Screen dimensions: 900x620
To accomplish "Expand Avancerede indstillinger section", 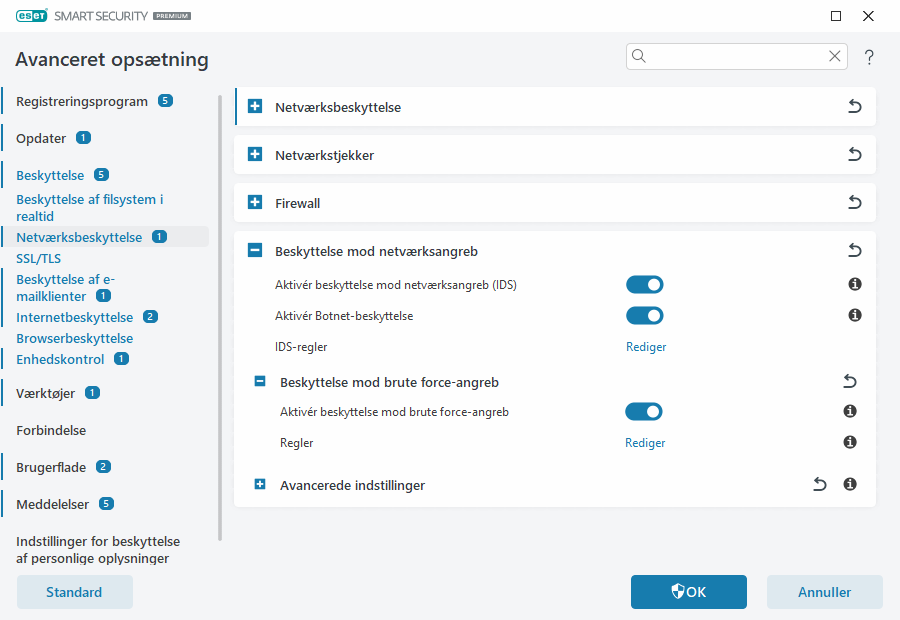I will click(260, 485).
